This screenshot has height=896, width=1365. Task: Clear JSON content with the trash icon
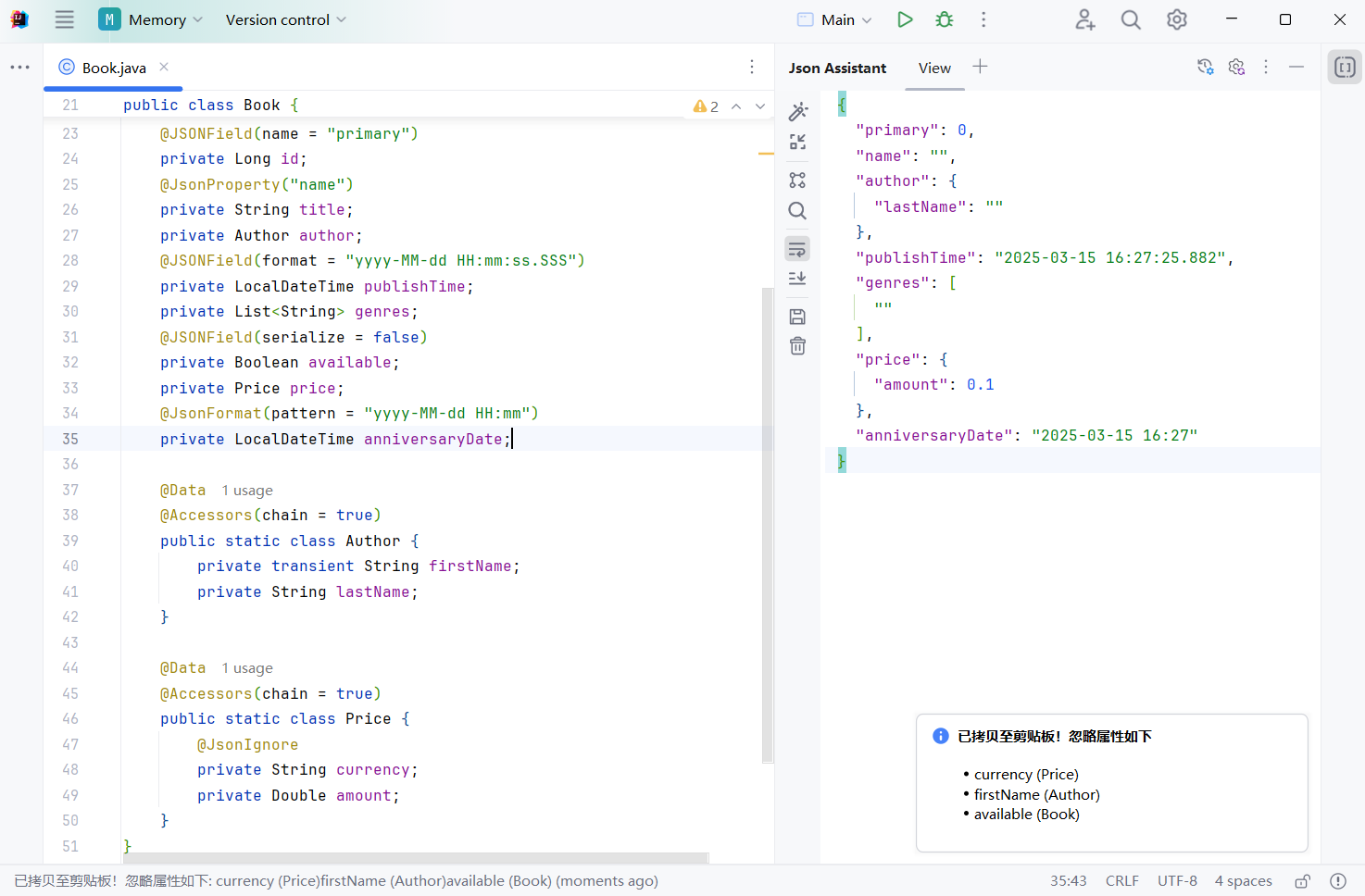797,346
